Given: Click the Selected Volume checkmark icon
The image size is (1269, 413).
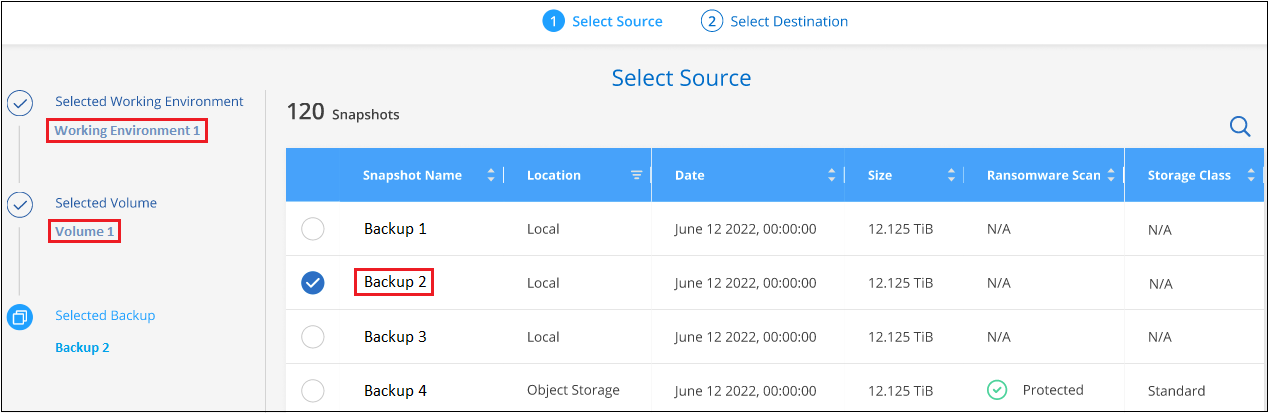Looking at the screenshot, I should pos(21,205).
